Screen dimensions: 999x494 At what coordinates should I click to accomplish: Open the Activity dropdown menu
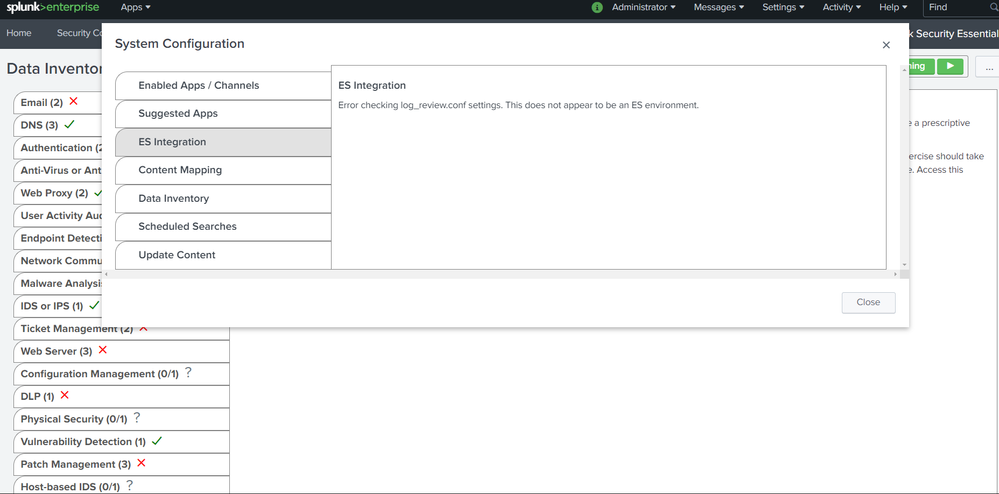click(842, 8)
